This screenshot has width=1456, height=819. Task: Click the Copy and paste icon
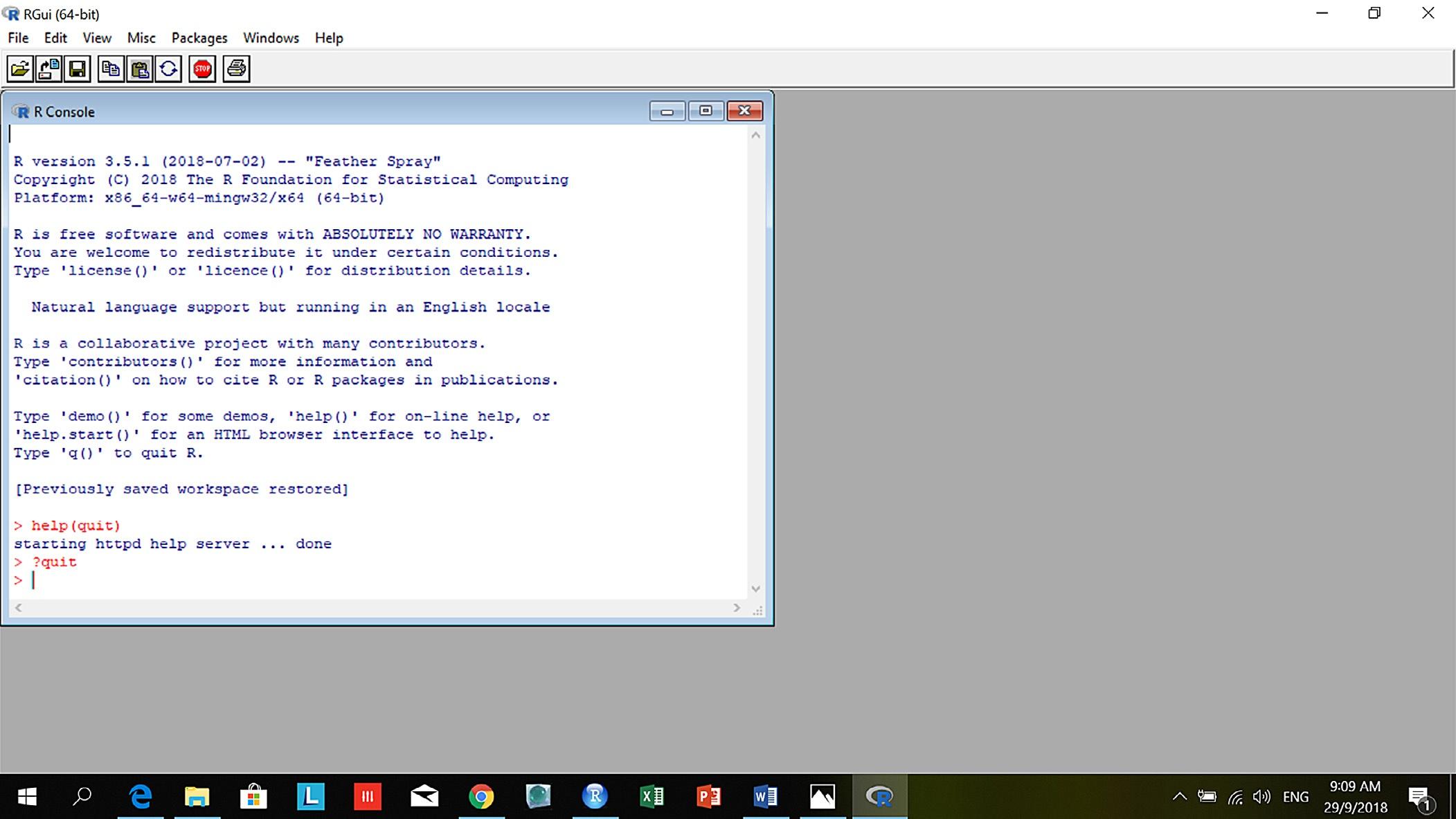pyautogui.click(x=168, y=69)
